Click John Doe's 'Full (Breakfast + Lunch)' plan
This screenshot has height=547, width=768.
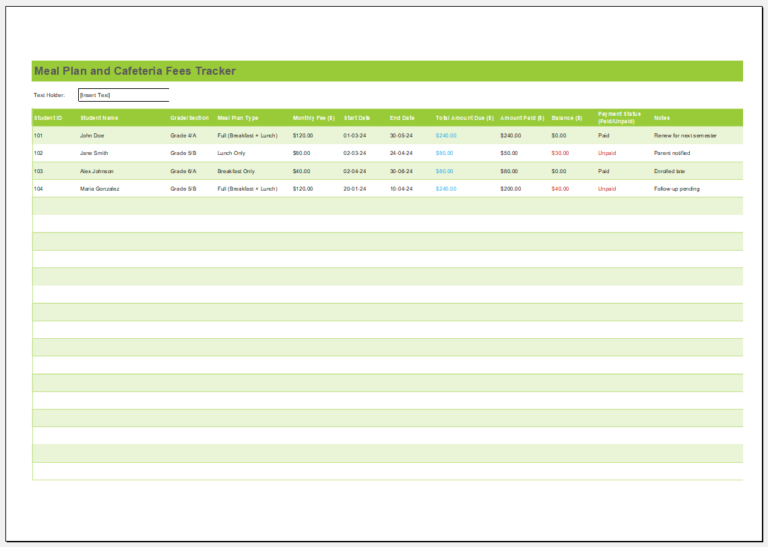point(247,136)
